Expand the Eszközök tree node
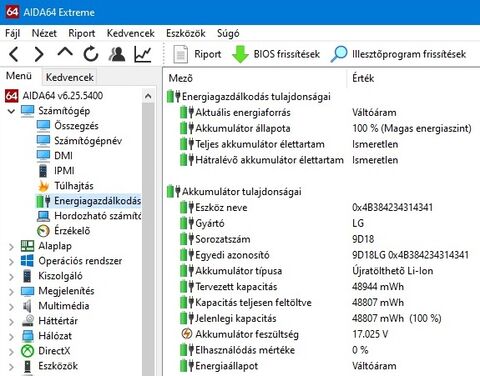Screen dimensions: 480x376 pyautogui.click(x=11, y=366)
